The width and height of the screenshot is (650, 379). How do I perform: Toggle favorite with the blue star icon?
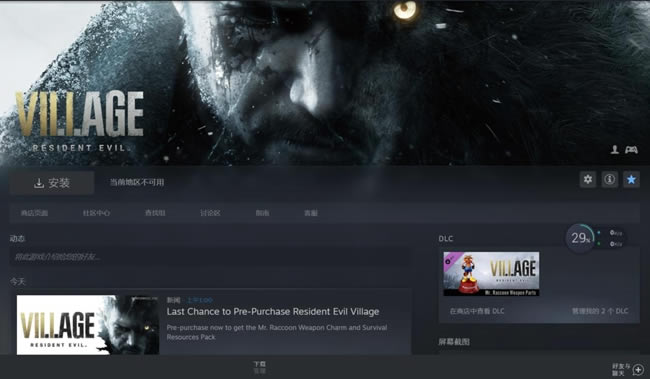(631, 180)
